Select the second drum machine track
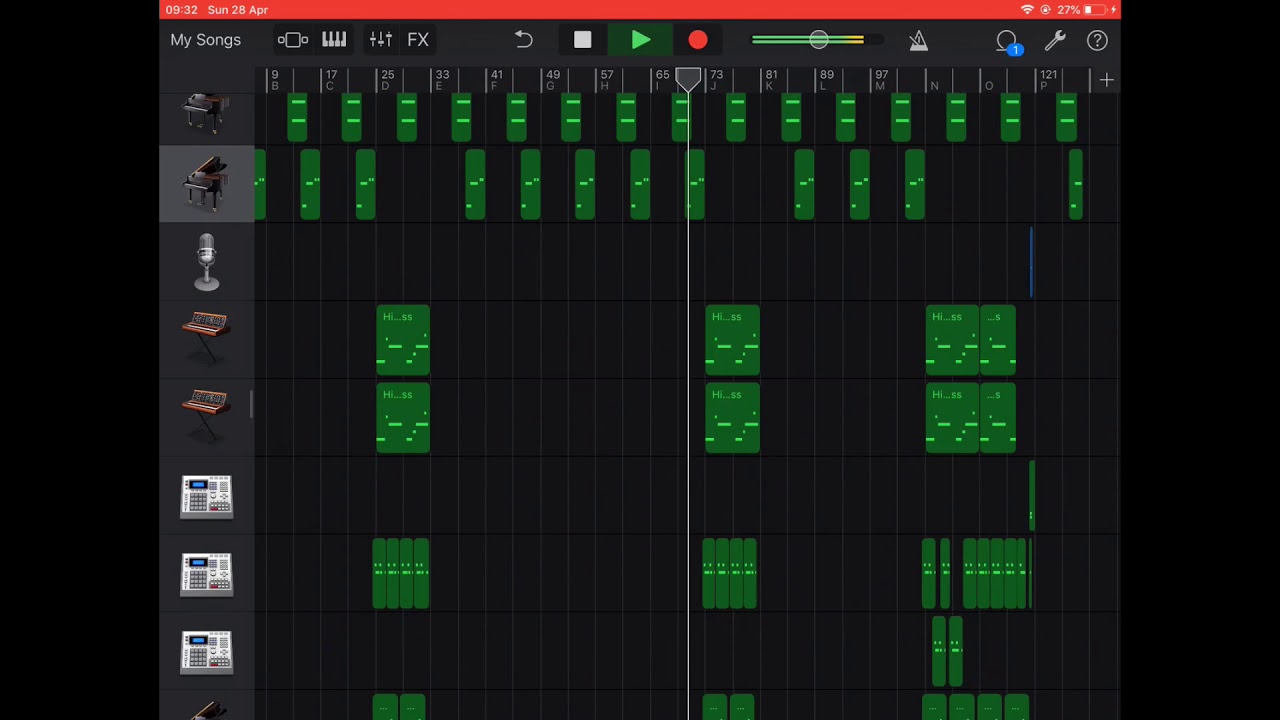 [x=206, y=574]
